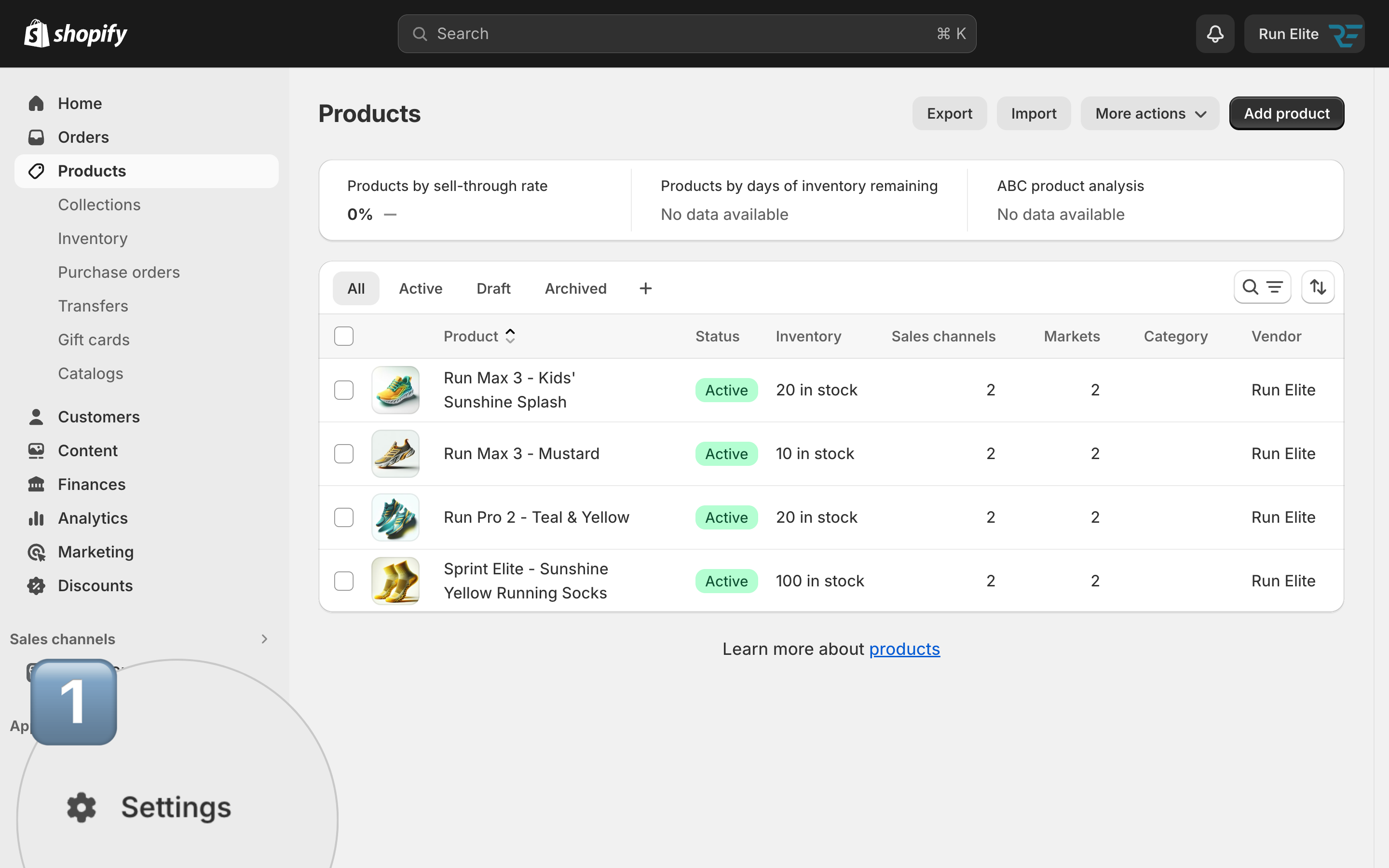Click the Finances bank icon

36,485
